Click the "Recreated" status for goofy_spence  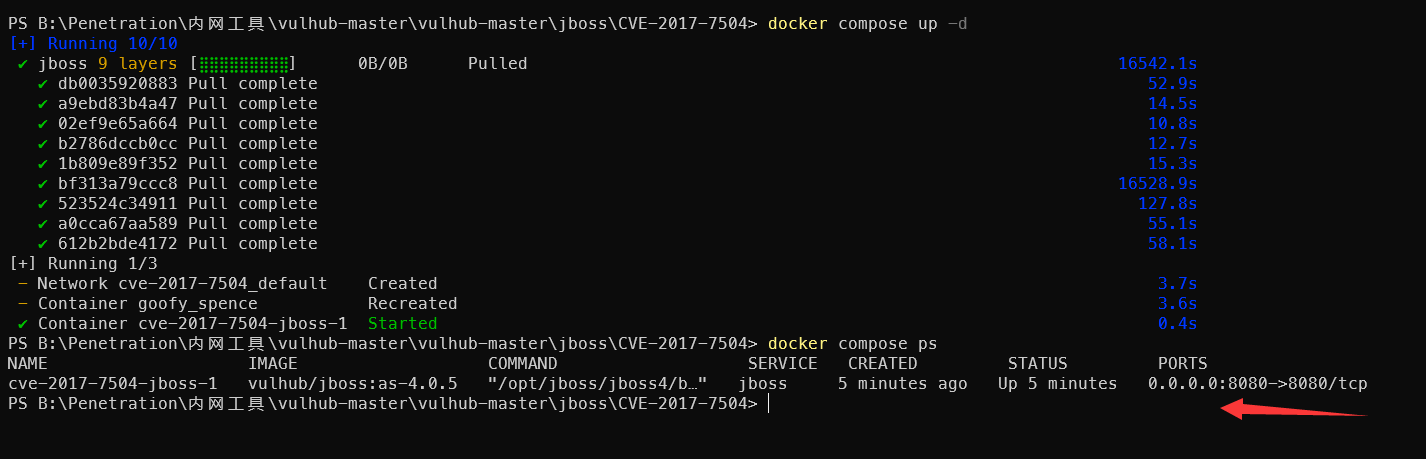(412, 304)
